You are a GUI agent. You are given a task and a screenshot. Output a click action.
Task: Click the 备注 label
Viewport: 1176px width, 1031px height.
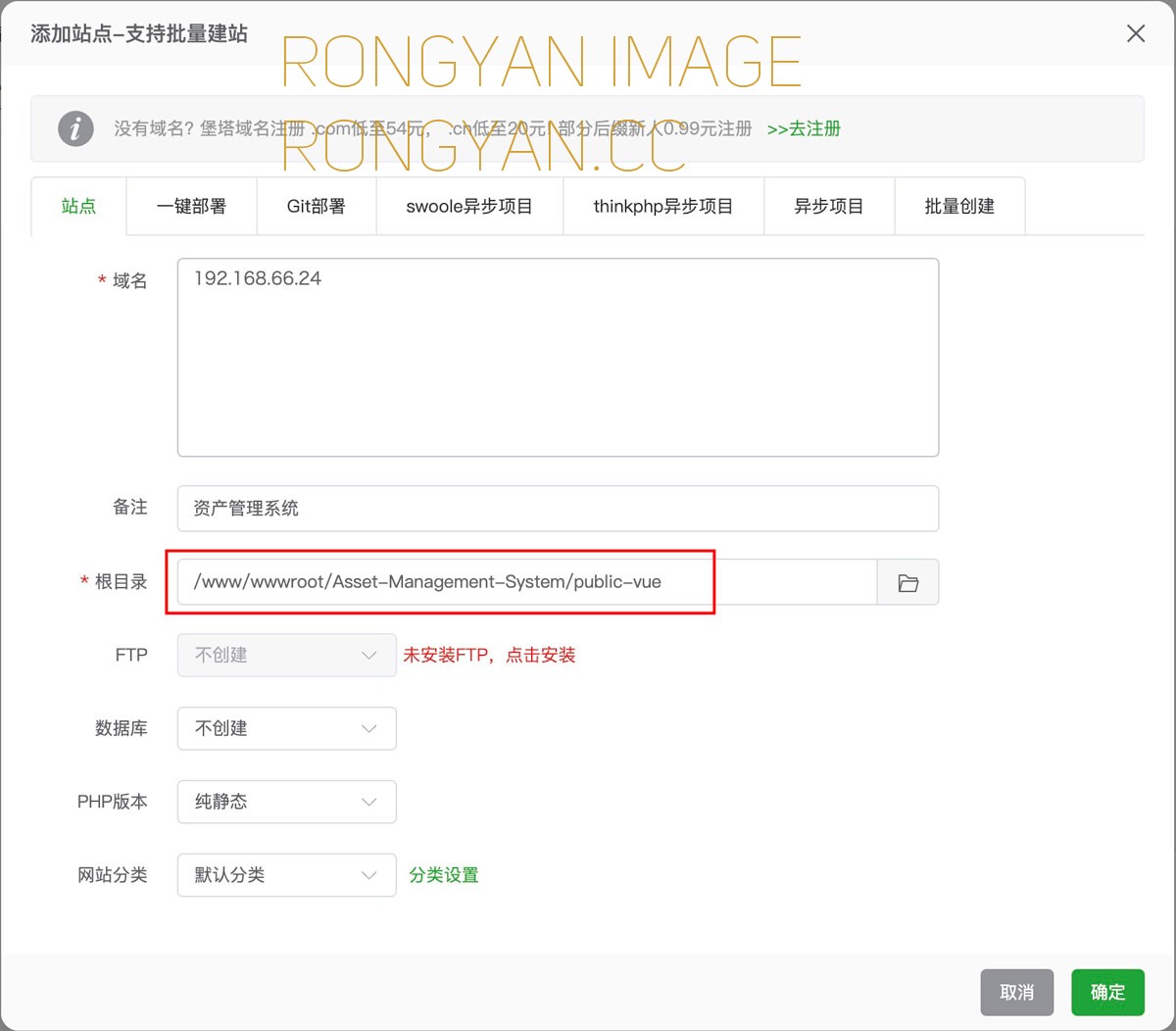(x=130, y=508)
